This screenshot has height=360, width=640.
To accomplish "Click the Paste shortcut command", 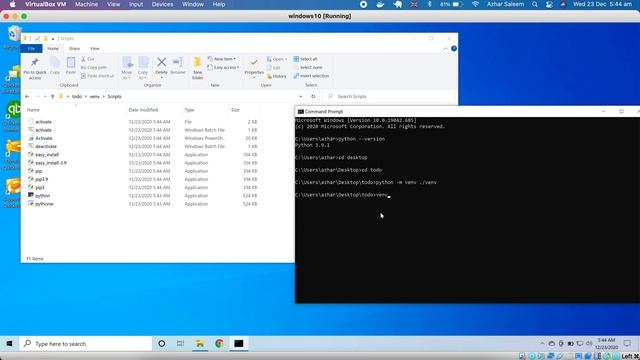I will pyautogui.click(x=97, y=76).
